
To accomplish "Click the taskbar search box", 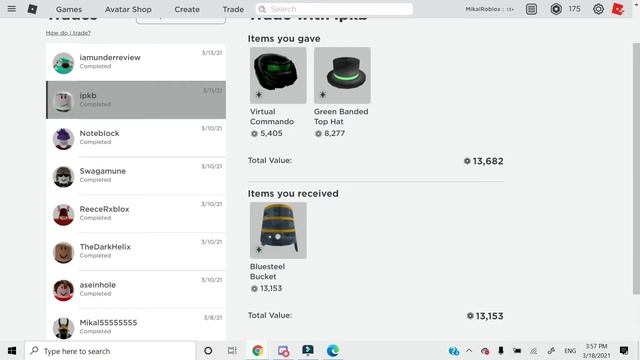I will (110, 351).
